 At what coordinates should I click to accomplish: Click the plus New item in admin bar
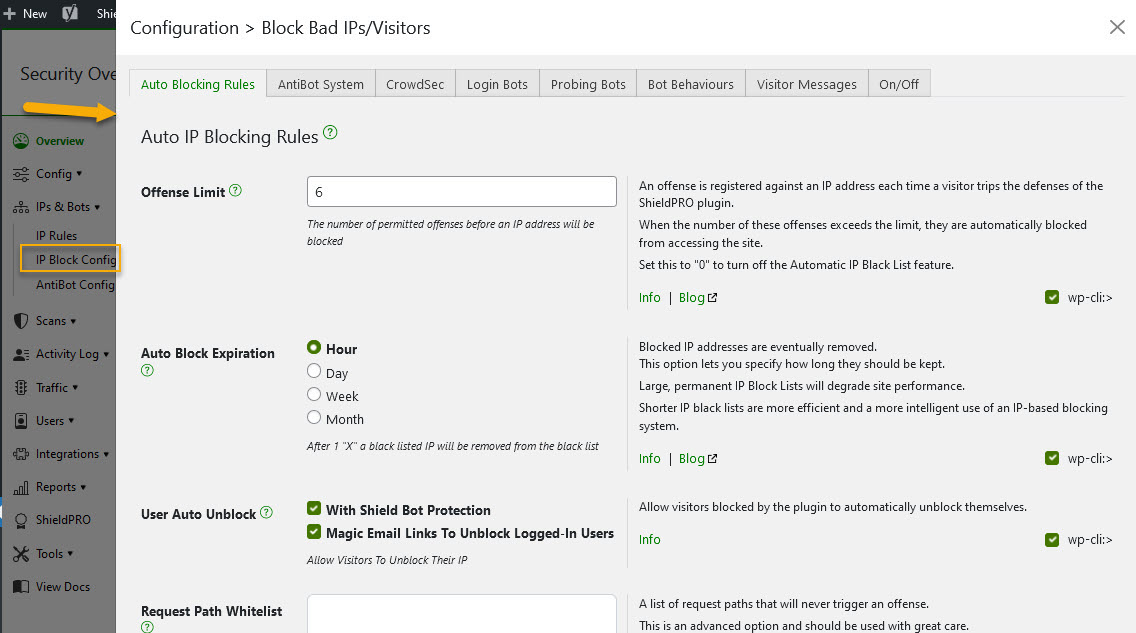pos(26,14)
